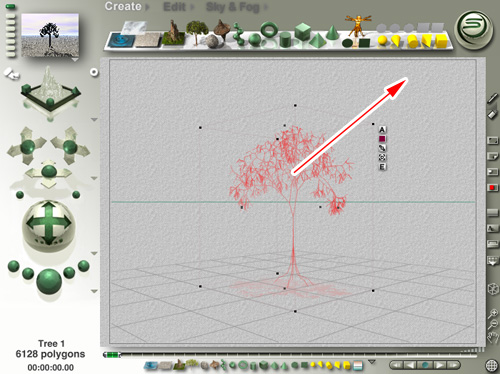The width and height of the screenshot is (500, 374).
Task: Click the golden Leonardo figure import icon
Action: pos(358,25)
